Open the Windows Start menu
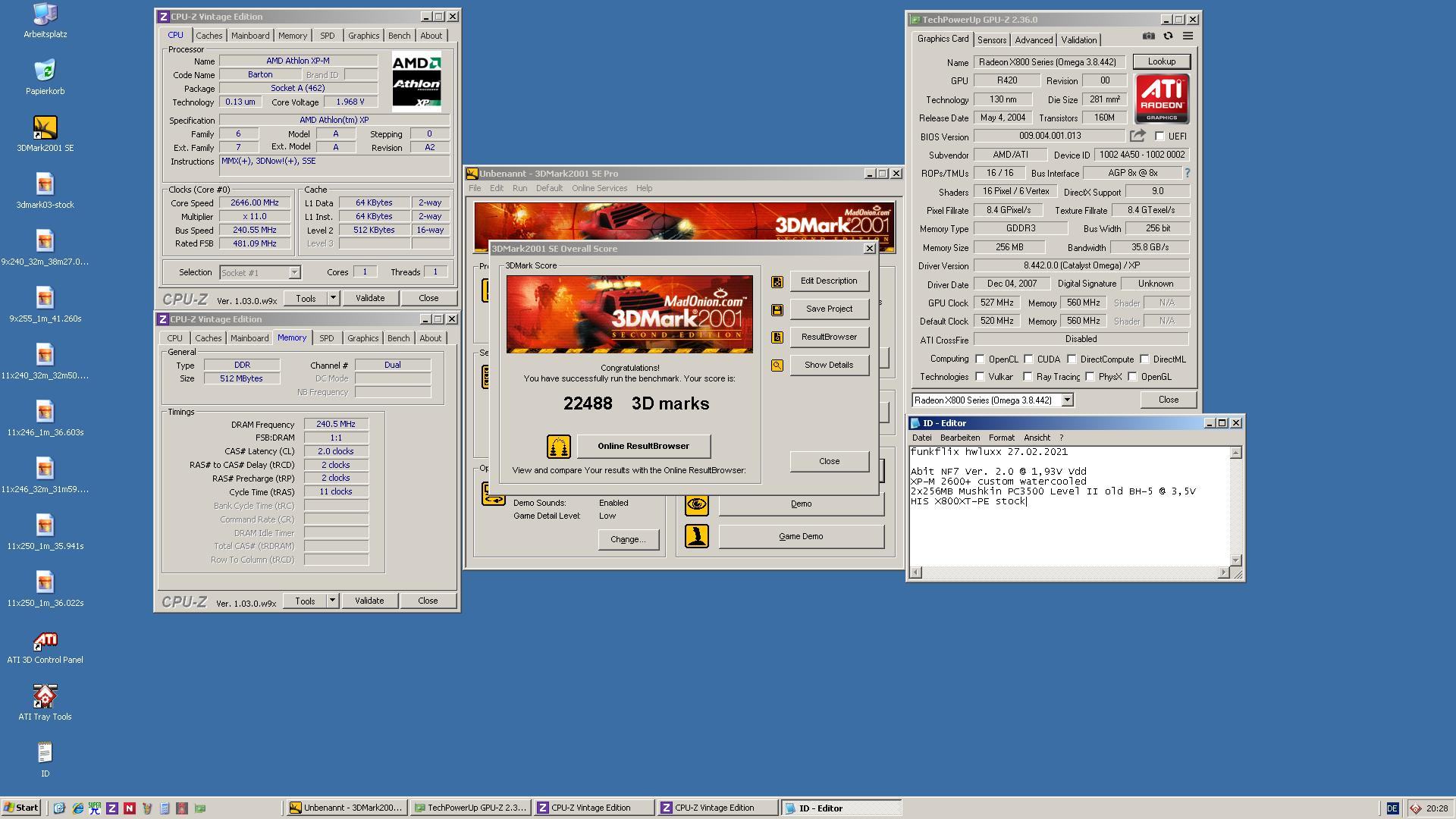Screen dimensions: 1456x819 pyautogui.click(x=21, y=808)
